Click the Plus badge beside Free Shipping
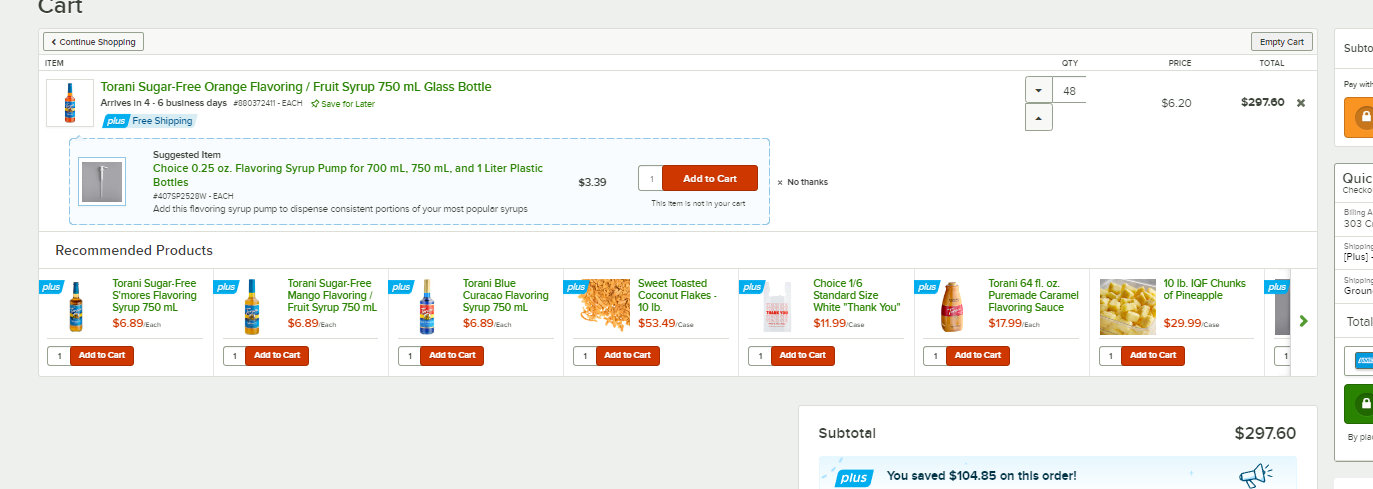The image size is (1373, 489). point(116,121)
